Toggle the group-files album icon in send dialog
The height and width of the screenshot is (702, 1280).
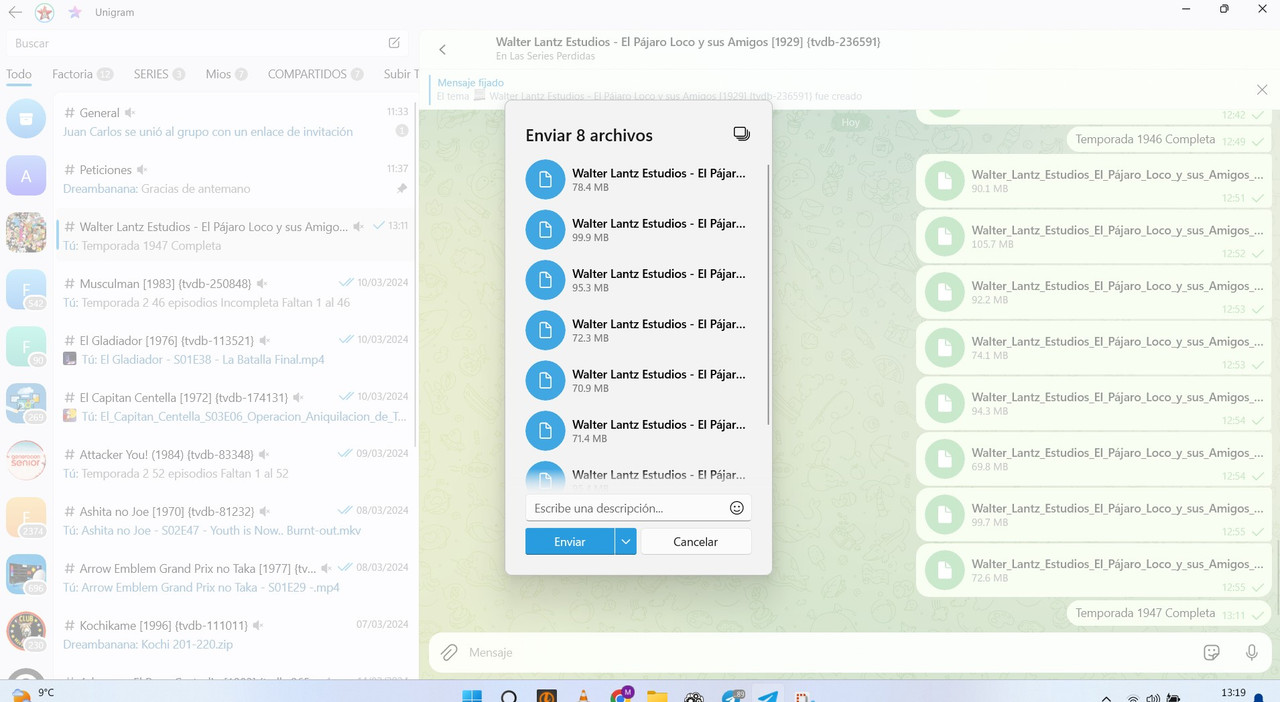(x=741, y=134)
